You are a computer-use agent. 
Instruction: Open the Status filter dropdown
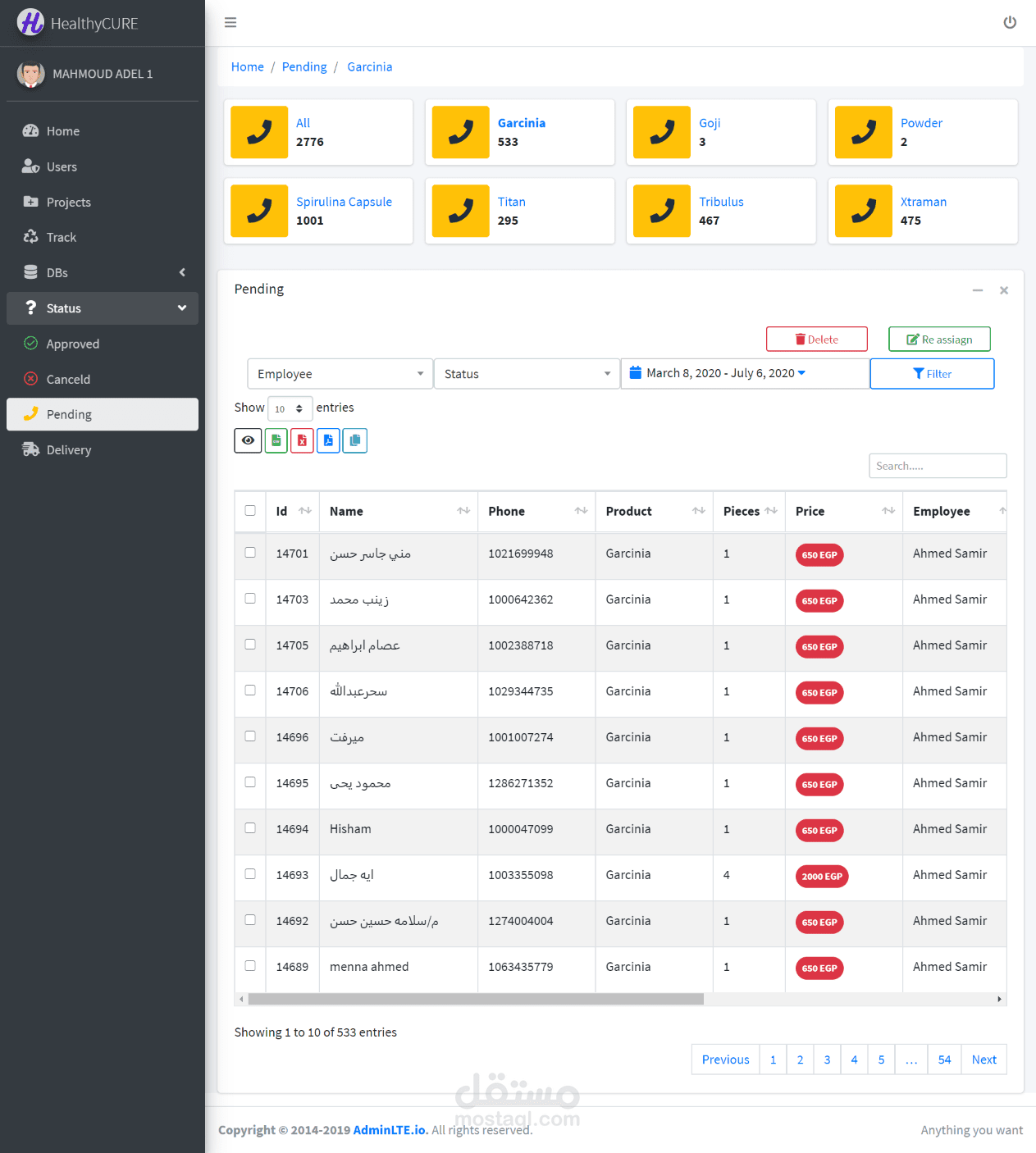click(527, 374)
